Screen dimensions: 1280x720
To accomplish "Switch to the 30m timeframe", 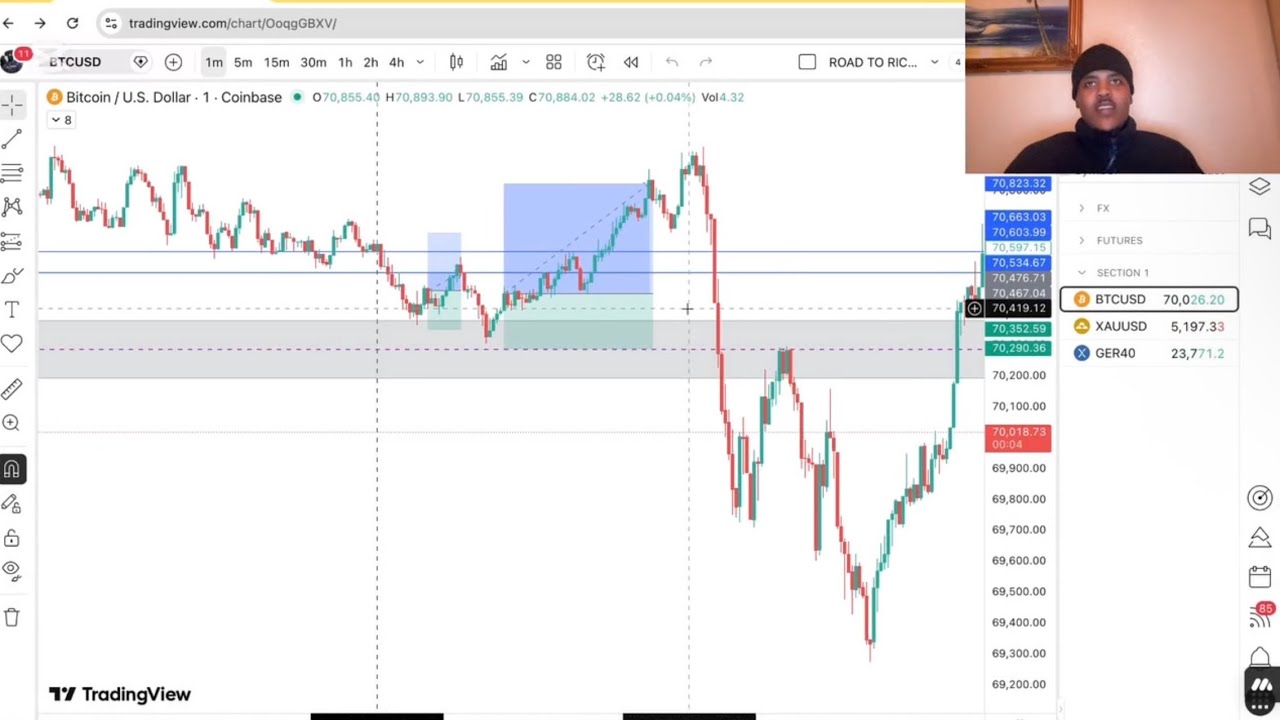I will click(313, 62).
